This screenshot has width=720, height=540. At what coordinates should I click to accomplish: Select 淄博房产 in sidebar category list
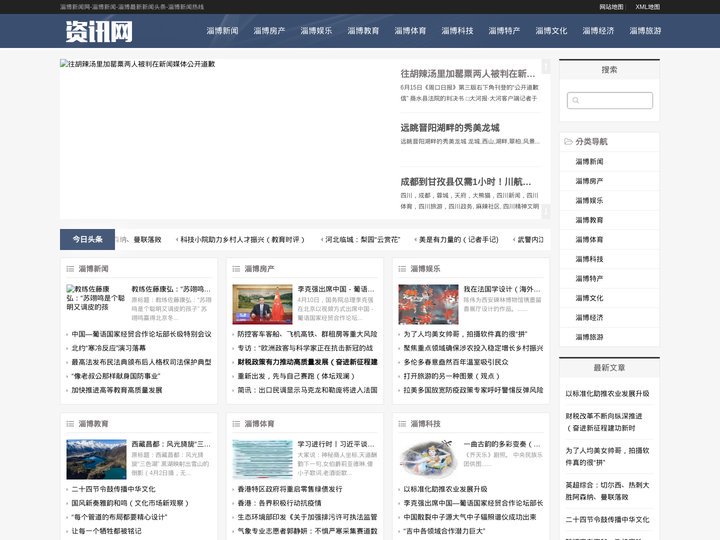click(x=590, y=181)
